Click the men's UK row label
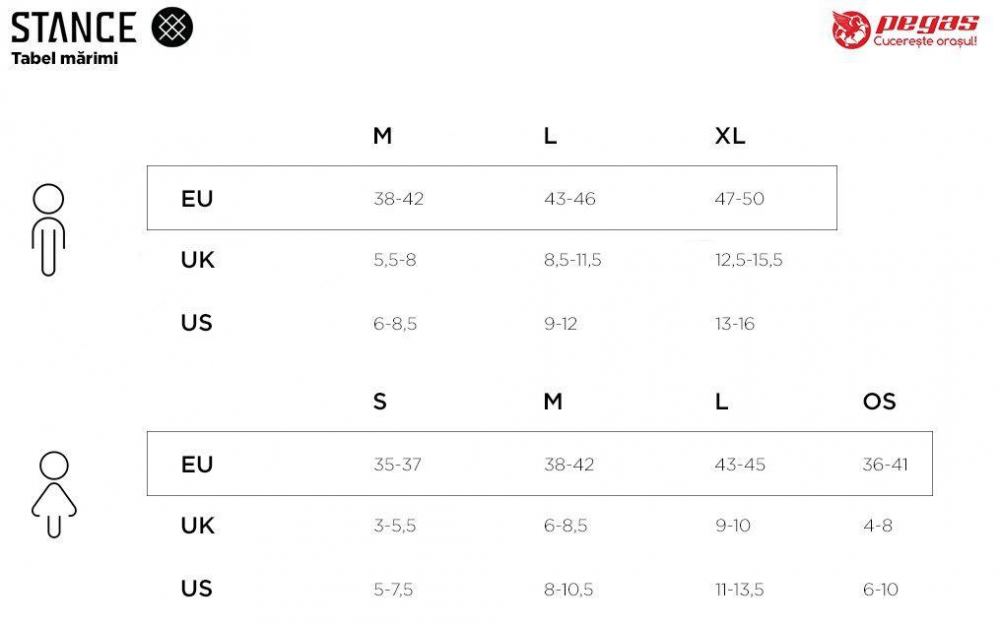1000x624 pixels. point(197,260)
